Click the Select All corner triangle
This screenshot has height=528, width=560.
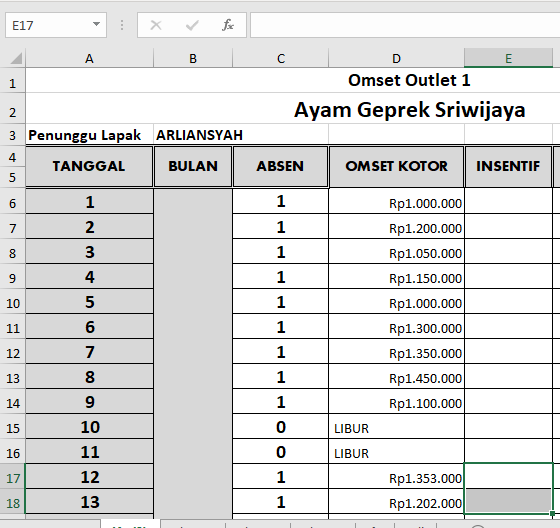[15, 58]
